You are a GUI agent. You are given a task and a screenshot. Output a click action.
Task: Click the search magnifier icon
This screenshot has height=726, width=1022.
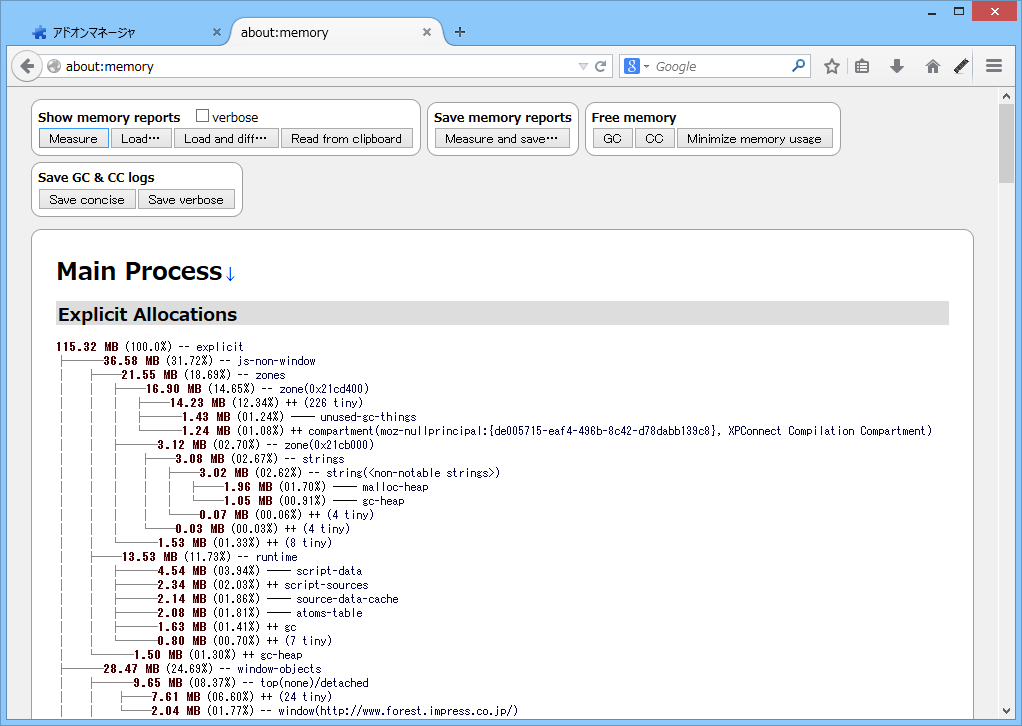pyautogui.click(x=798, y=65)
